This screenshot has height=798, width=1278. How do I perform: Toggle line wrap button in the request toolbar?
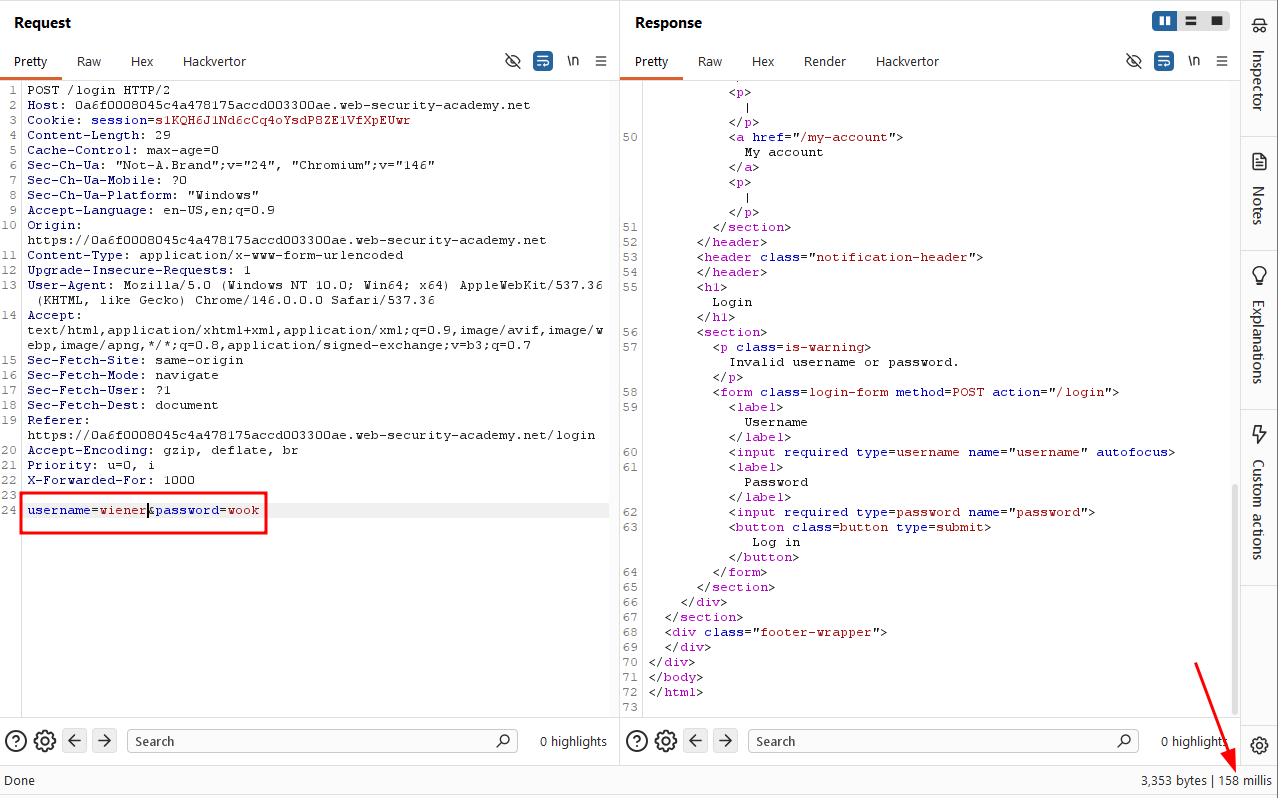tap(543, 61)
